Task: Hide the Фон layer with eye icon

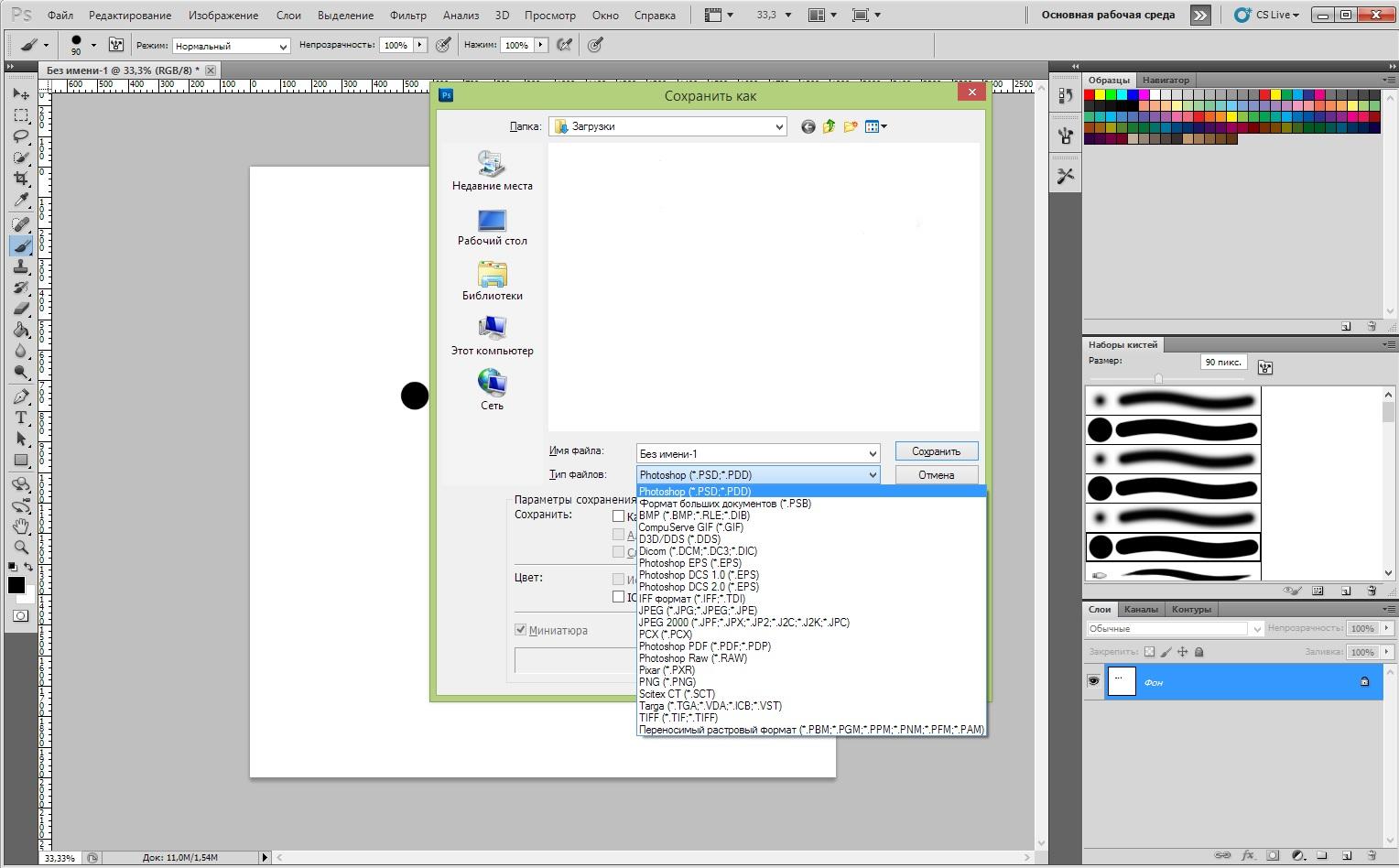Action: (x=1093, y=681)
